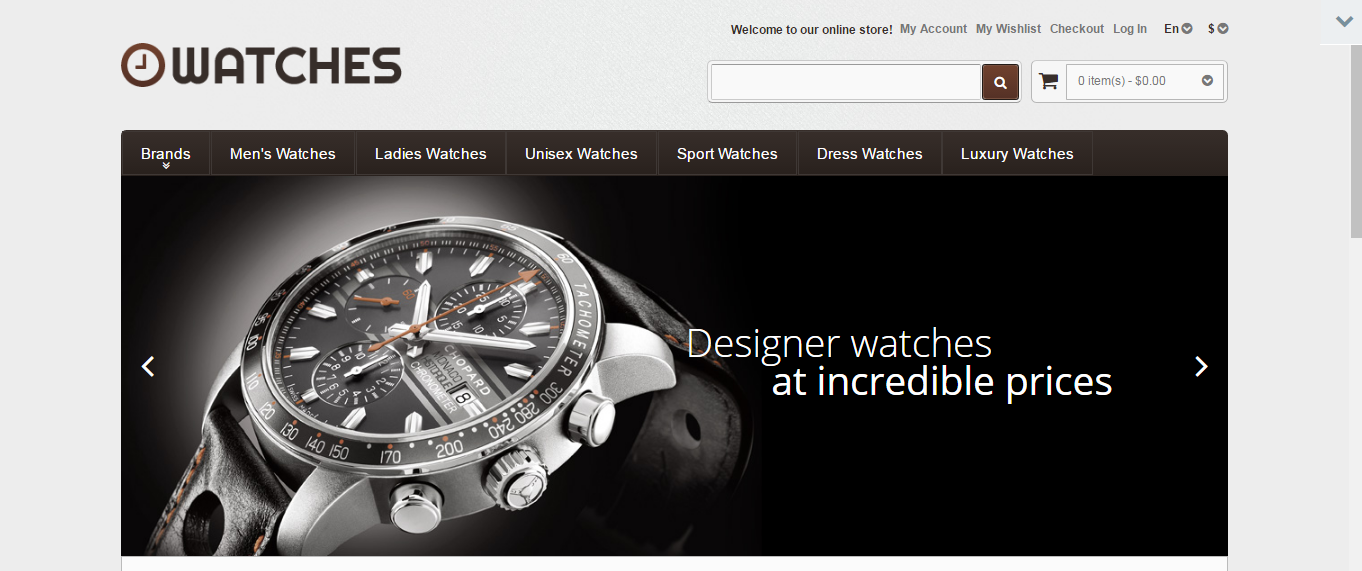Image resolution: width=1362 pixels, height=571 pixels.
Task: Open Luxury Watches category
Action: click(1017, 154)
